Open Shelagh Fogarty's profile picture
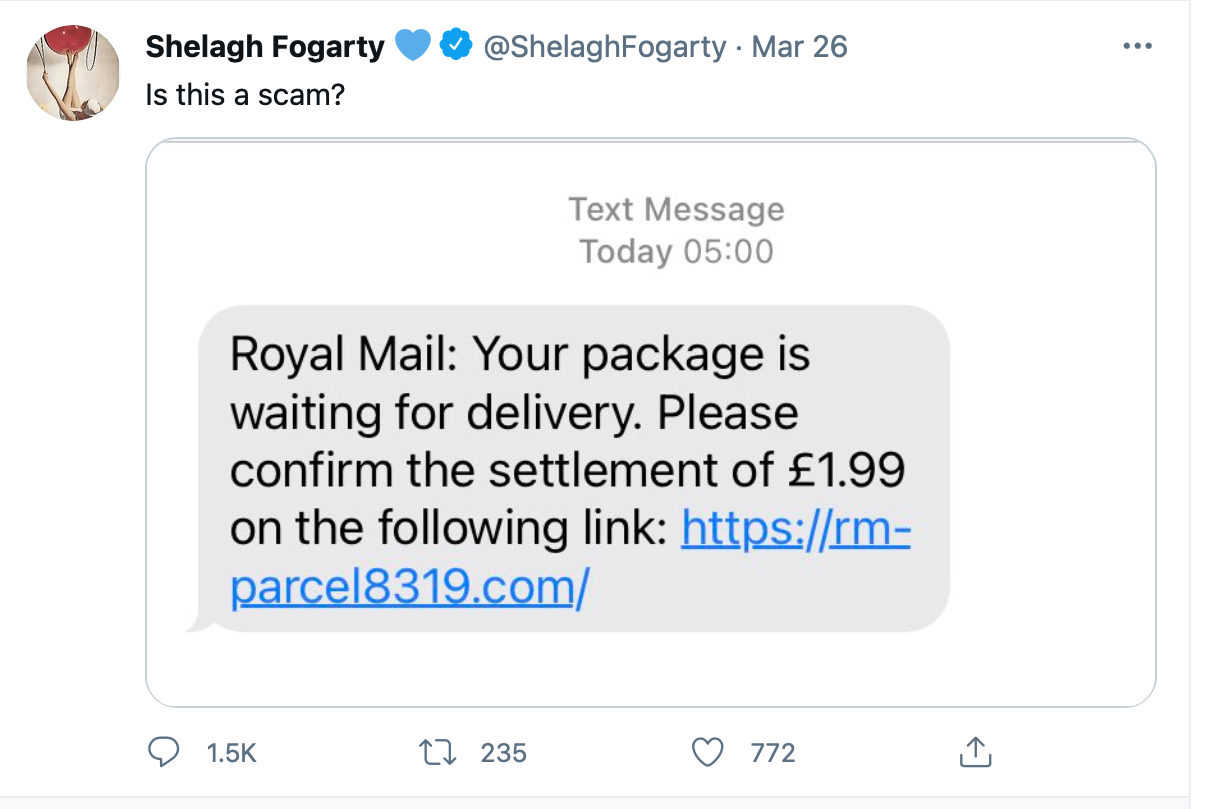The height and width of the screenshot is (809, 1219). [71, 72]
